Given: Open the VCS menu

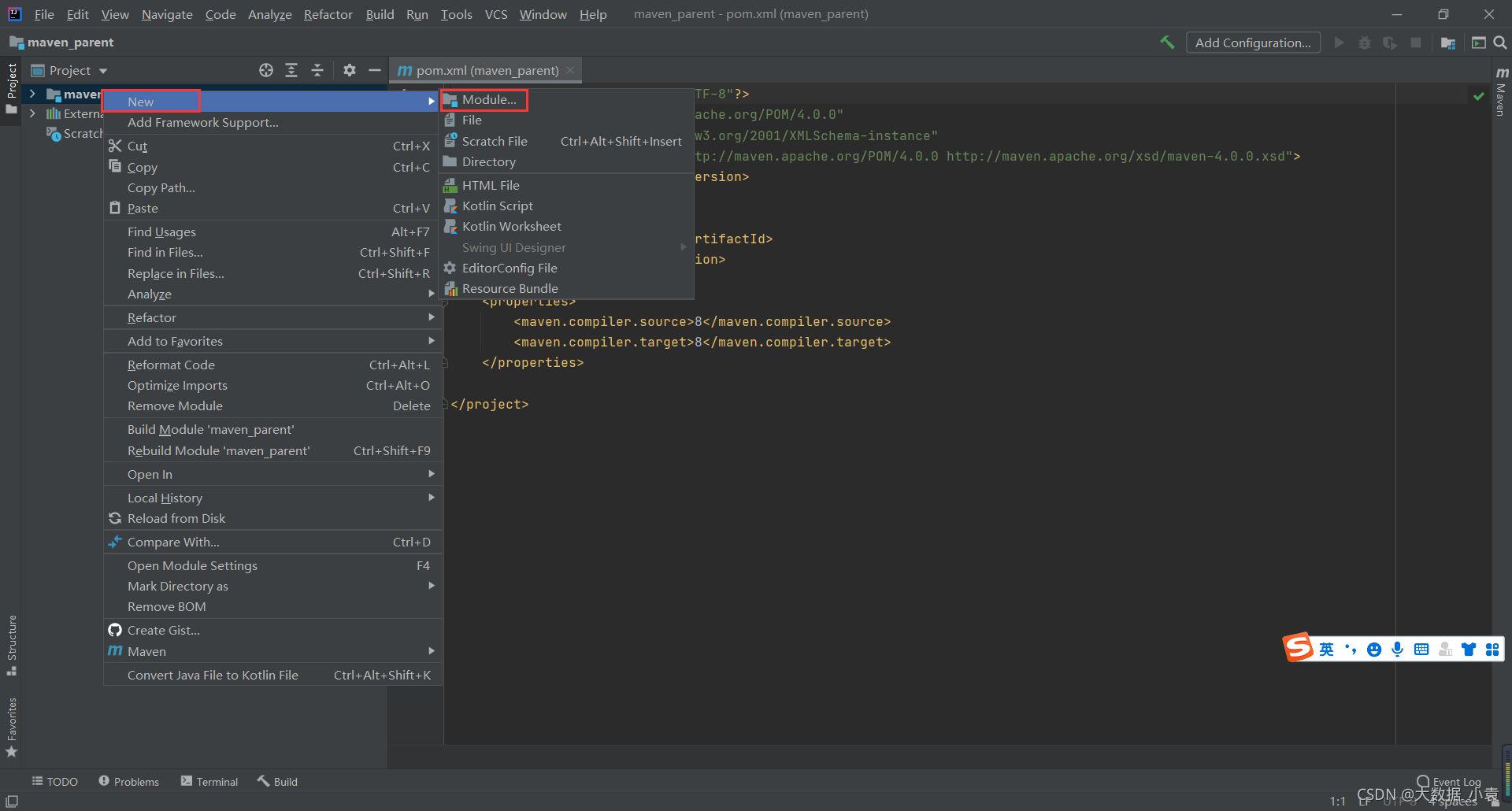Looking at the screenshot, I should tap(496, 14).
